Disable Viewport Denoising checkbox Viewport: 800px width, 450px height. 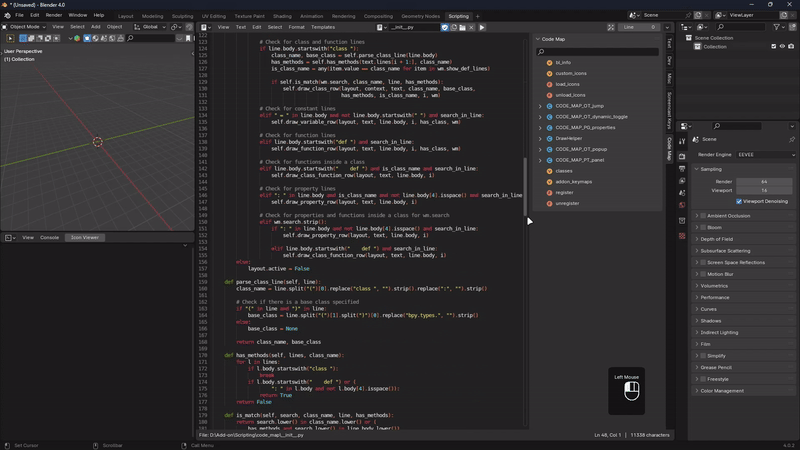pyautogui.click(x=739, y=202)
